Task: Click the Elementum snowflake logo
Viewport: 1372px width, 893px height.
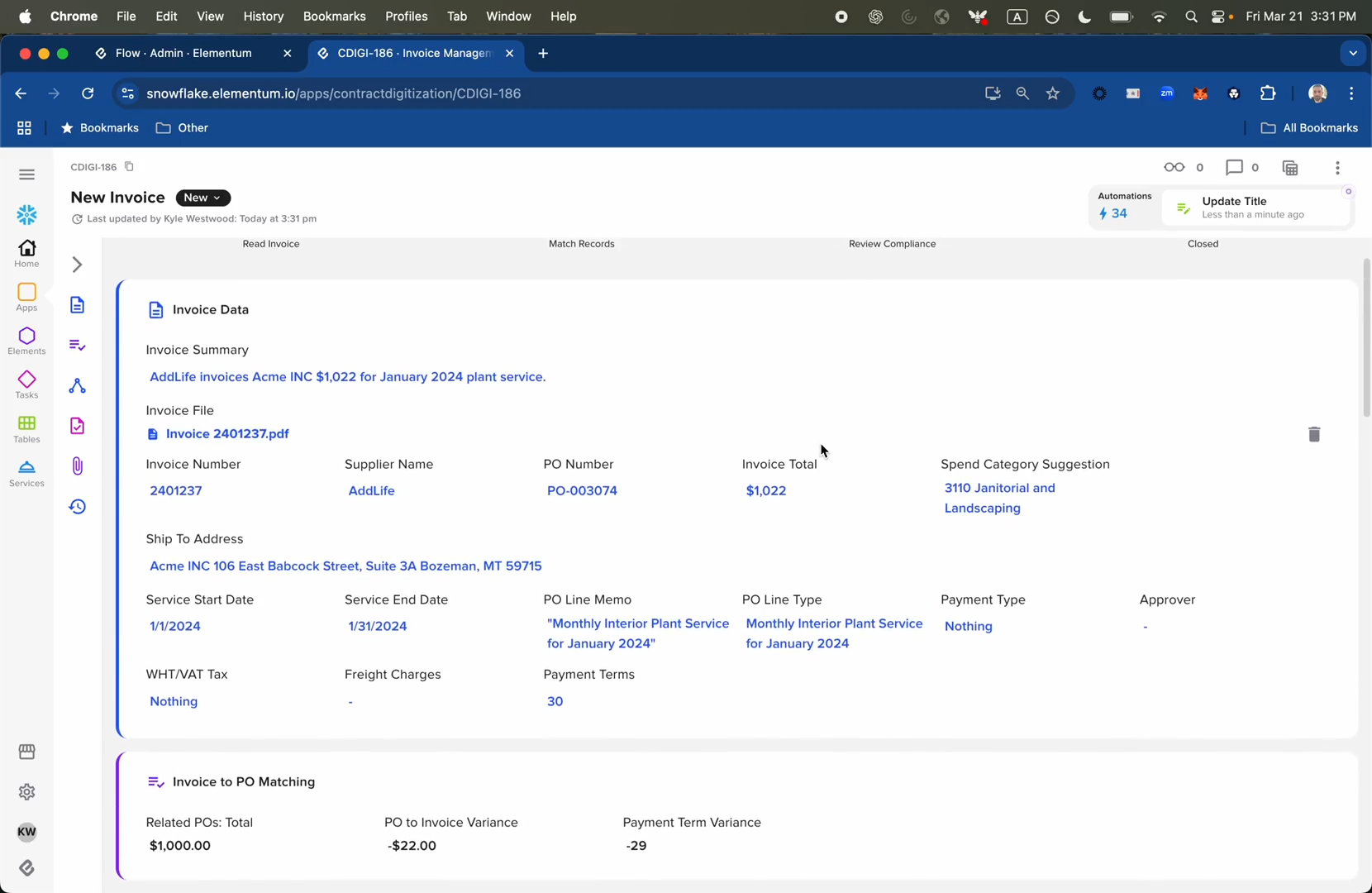Action: click(26, 215)
